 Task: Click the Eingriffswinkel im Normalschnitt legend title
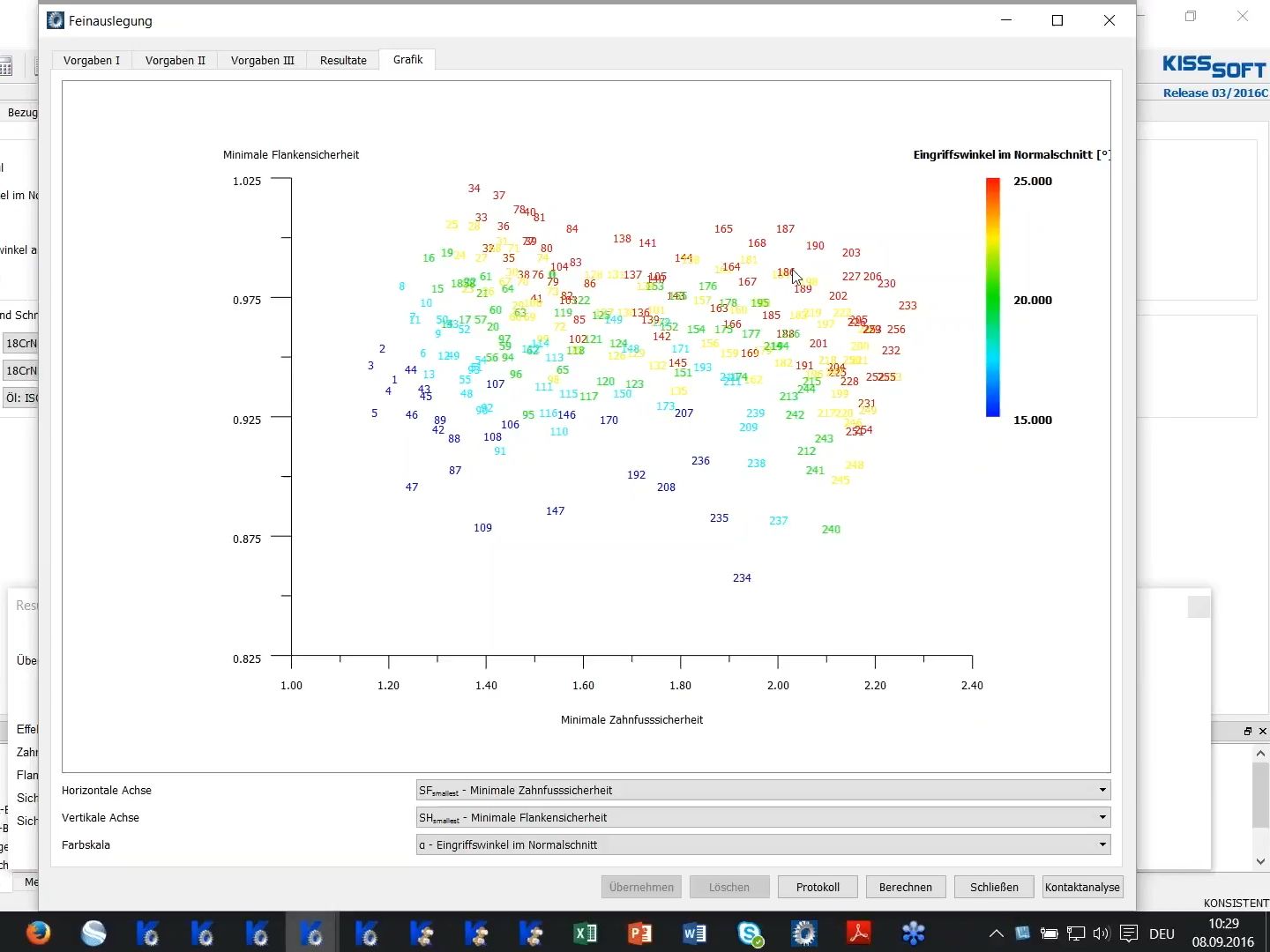[1012, 155]
